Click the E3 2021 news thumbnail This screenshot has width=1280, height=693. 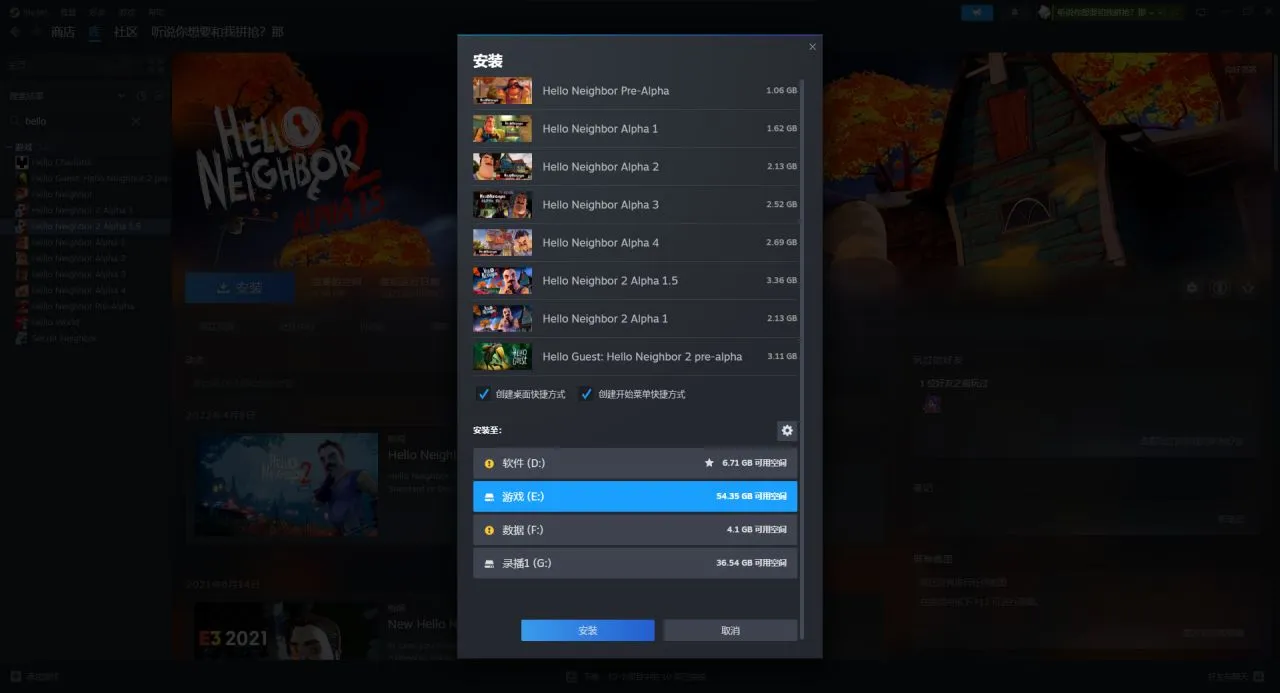(x=286, y=631)
